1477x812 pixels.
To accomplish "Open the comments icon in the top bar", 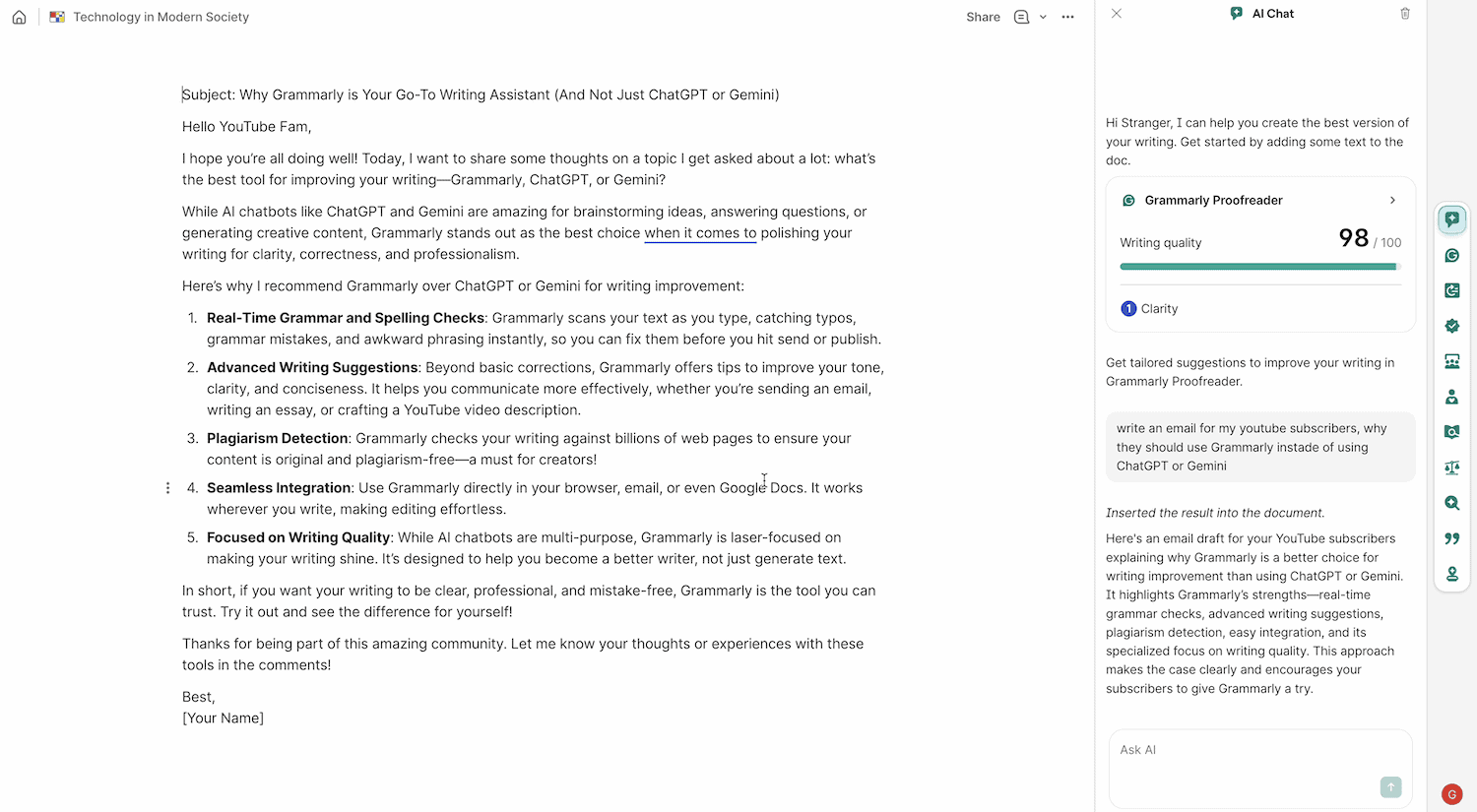I will (1021, 17).
